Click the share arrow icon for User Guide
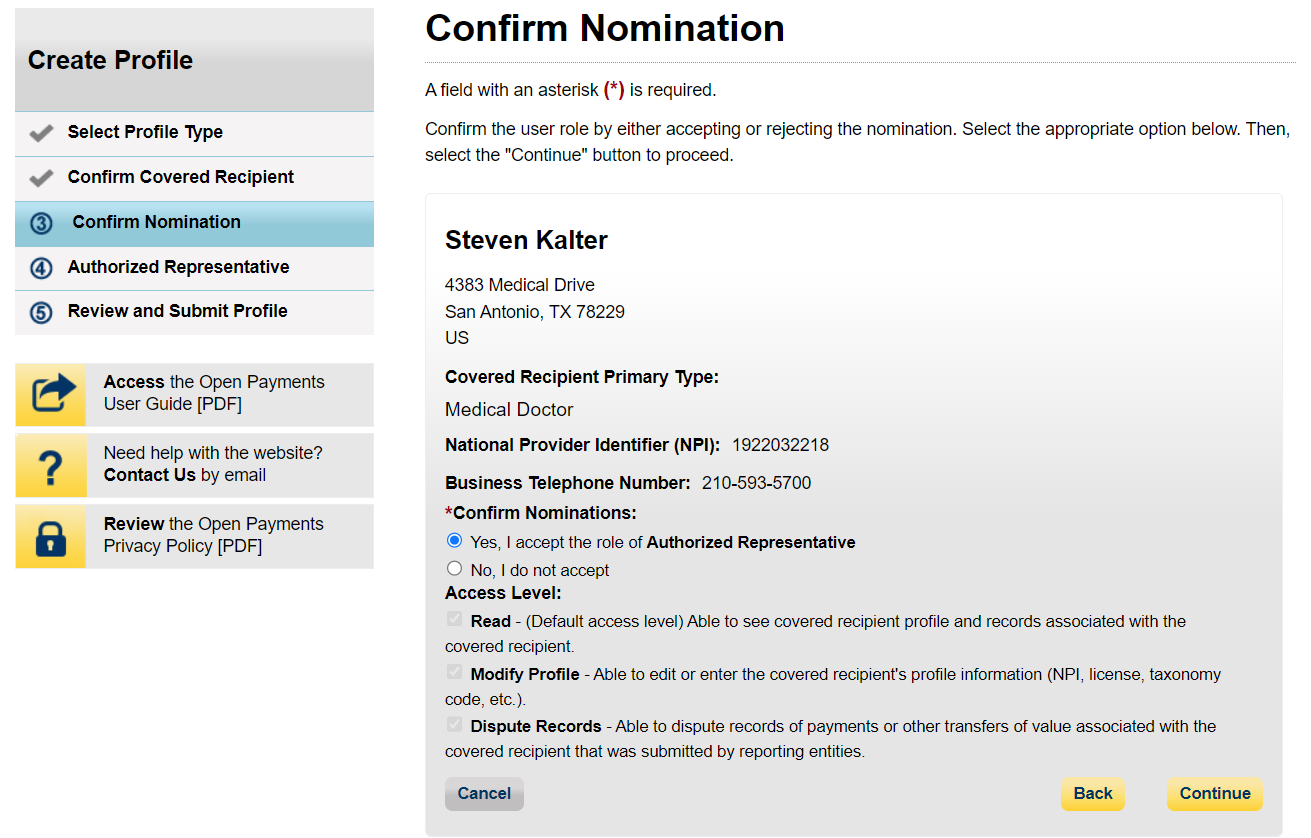Screen dimensions: 1311x838 (51, 393)
